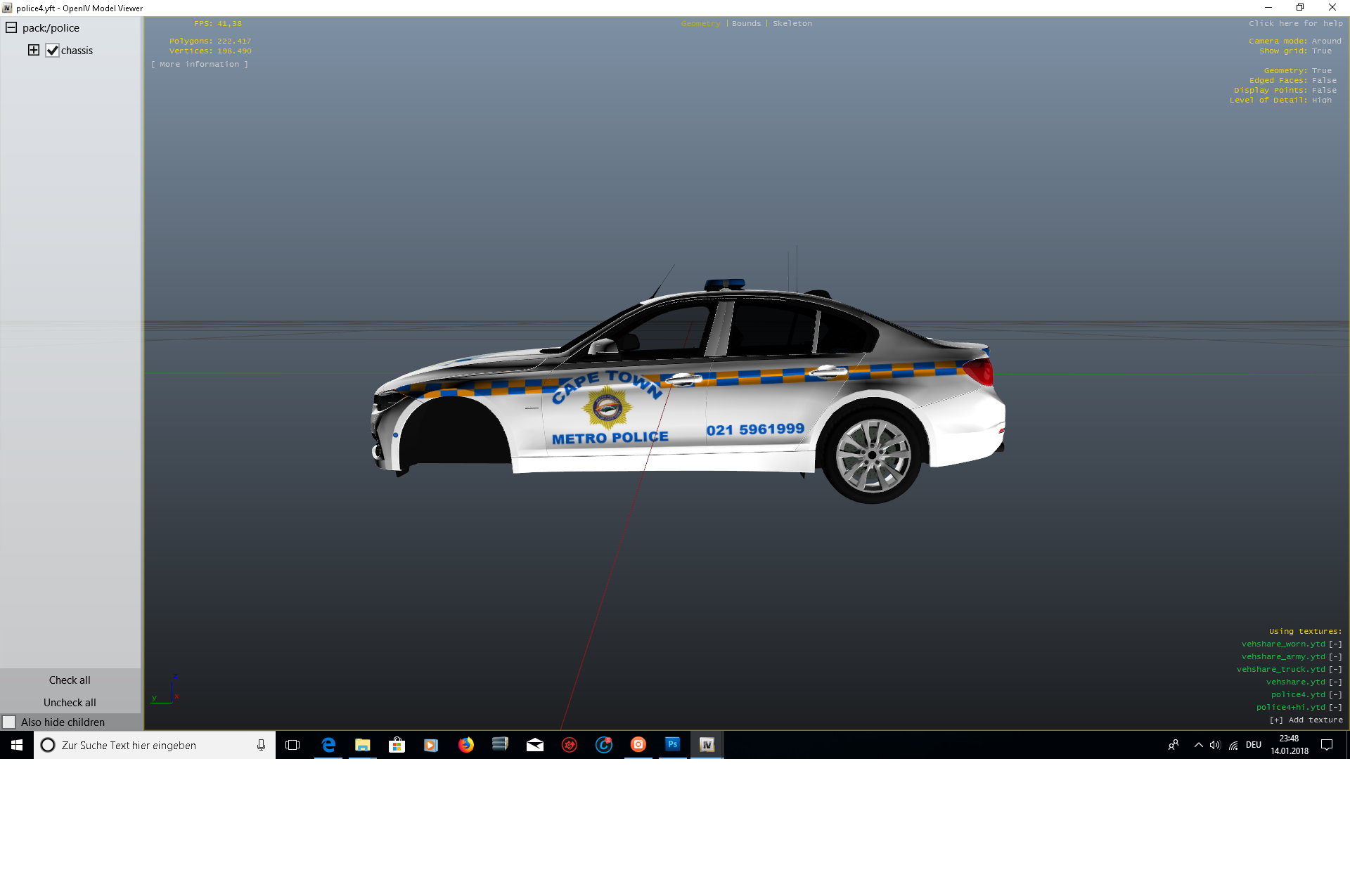Switch to the Skeleton view tab
Viewport: 1350px width, 896px height.
click(792, 24)
